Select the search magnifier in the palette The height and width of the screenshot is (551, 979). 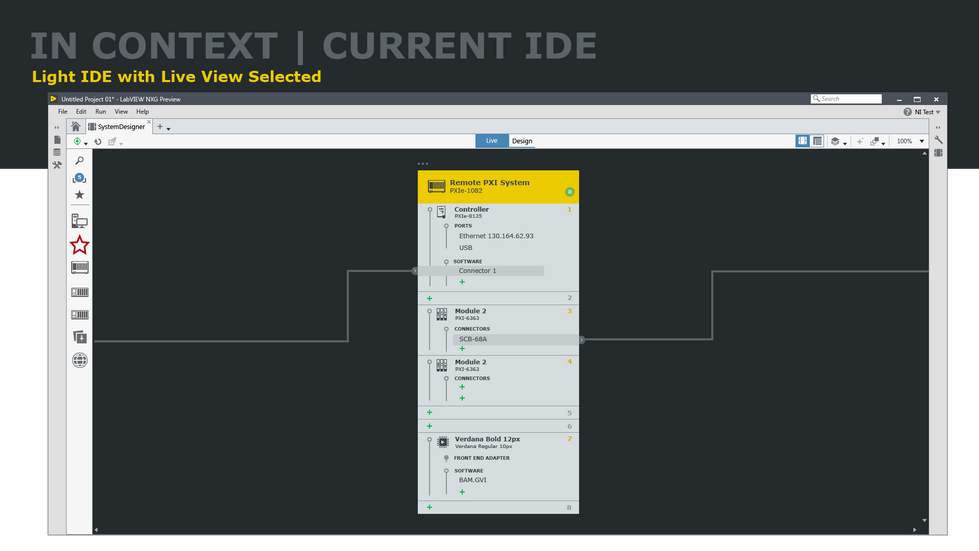point(79,161)
